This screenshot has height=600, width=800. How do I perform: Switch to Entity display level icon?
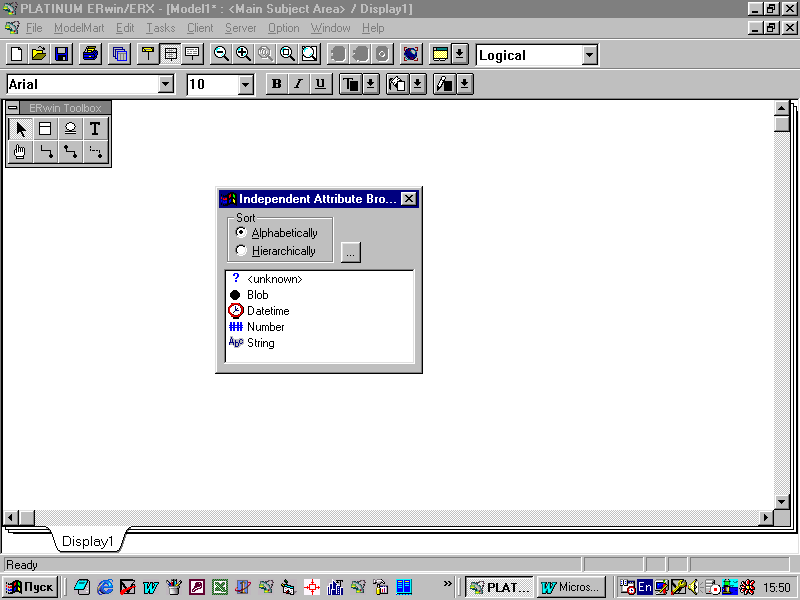(x=148, y=54)
